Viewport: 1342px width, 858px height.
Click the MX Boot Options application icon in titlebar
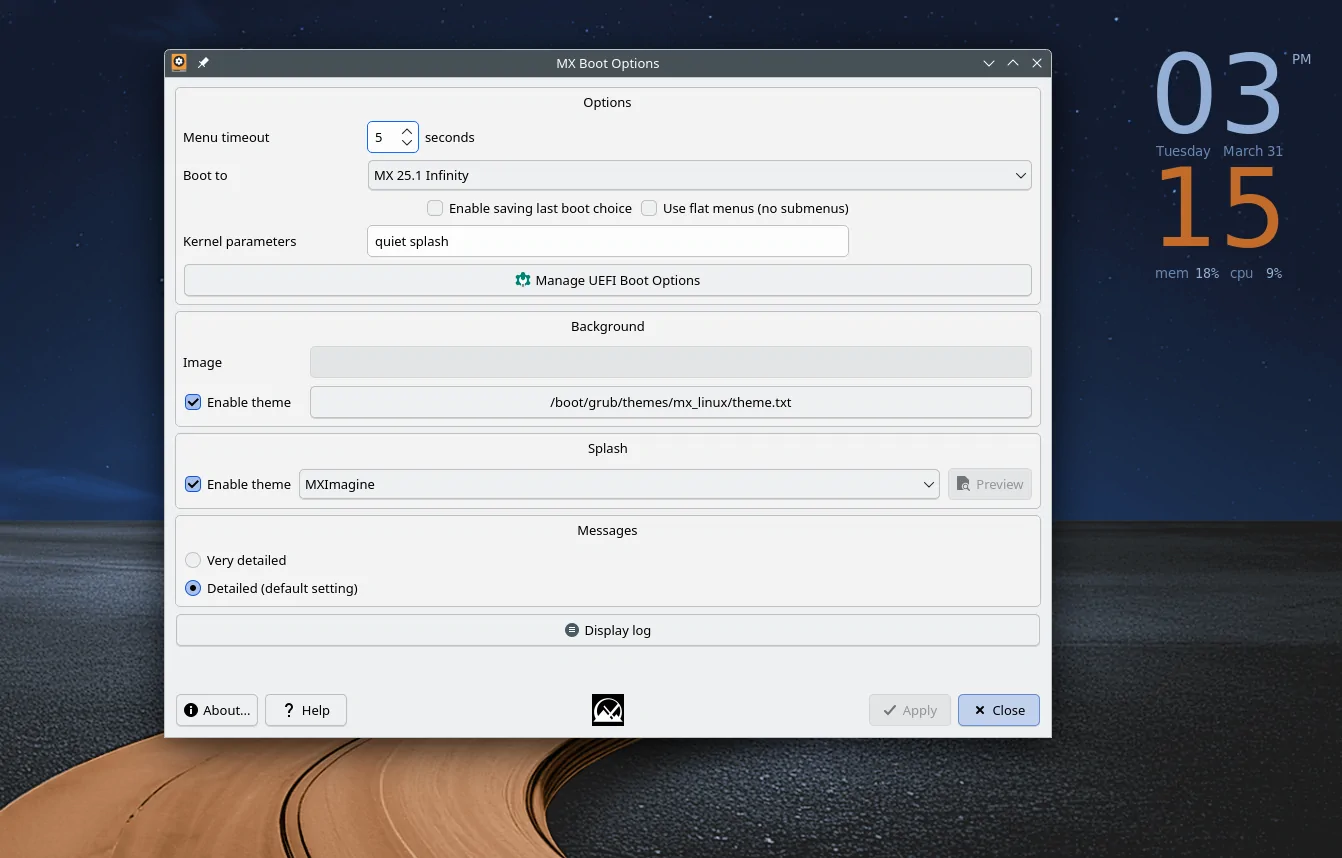pos(178,62)
